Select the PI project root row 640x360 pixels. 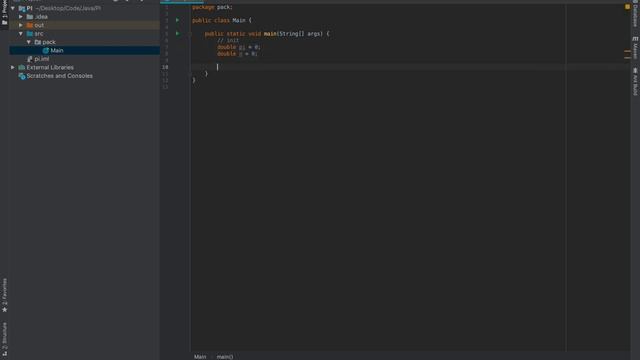point(84,8)
